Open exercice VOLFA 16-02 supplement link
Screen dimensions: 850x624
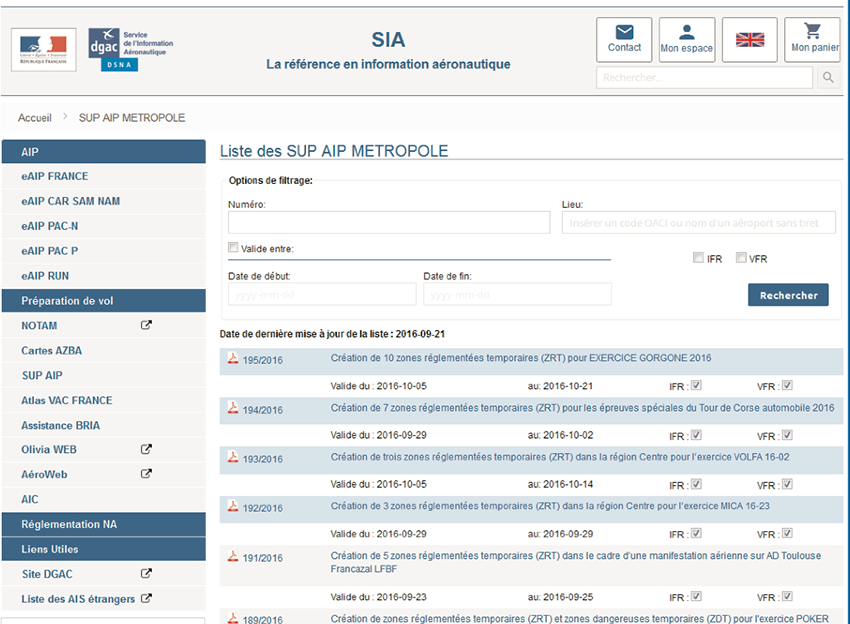click(x=560, y=457)
